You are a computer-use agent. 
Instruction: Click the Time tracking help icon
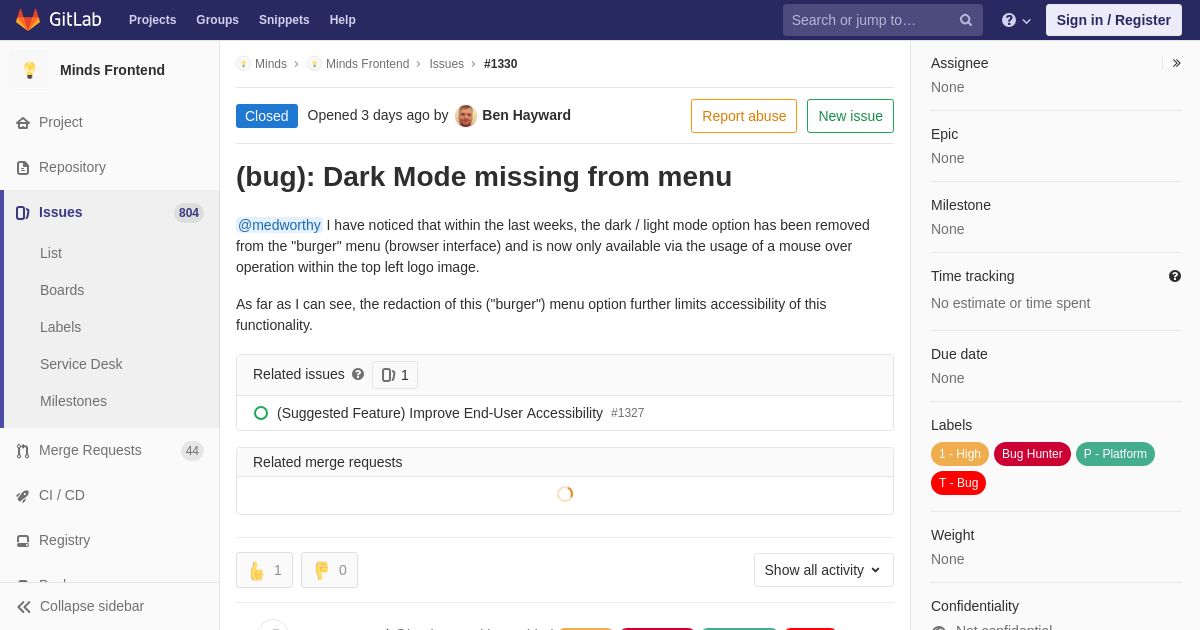point(1175,276)
